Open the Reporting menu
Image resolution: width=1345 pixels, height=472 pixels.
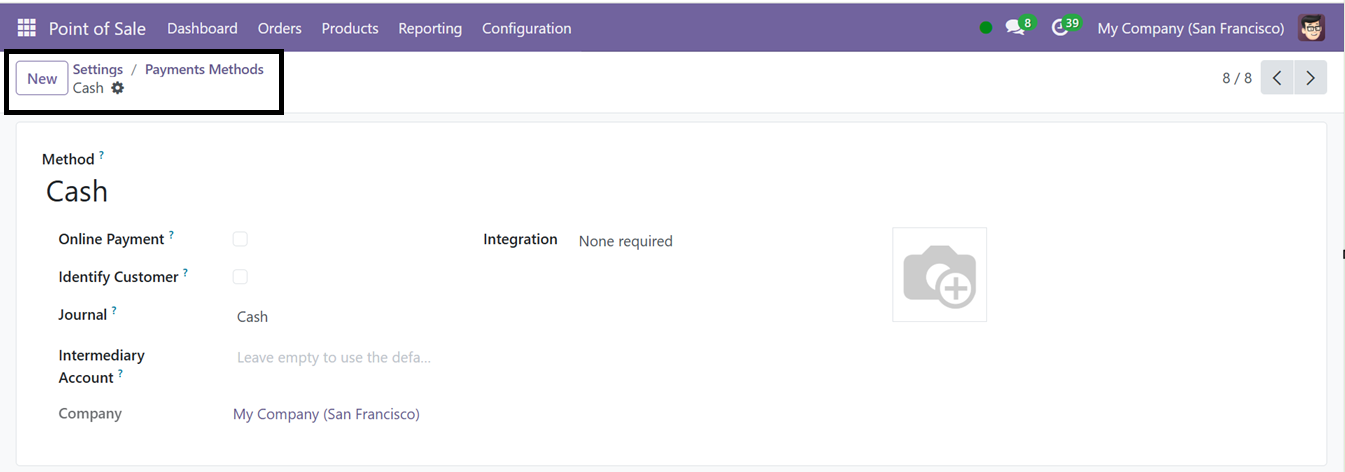tap(430, 28)
